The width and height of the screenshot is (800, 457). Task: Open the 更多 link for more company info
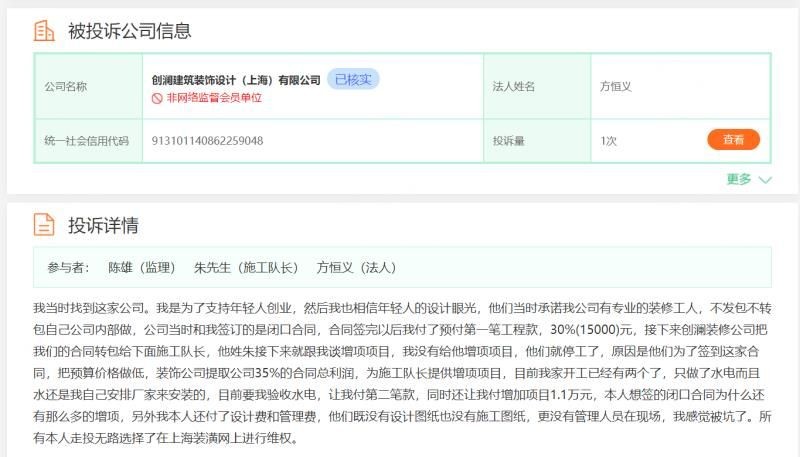tap(739, 180)
